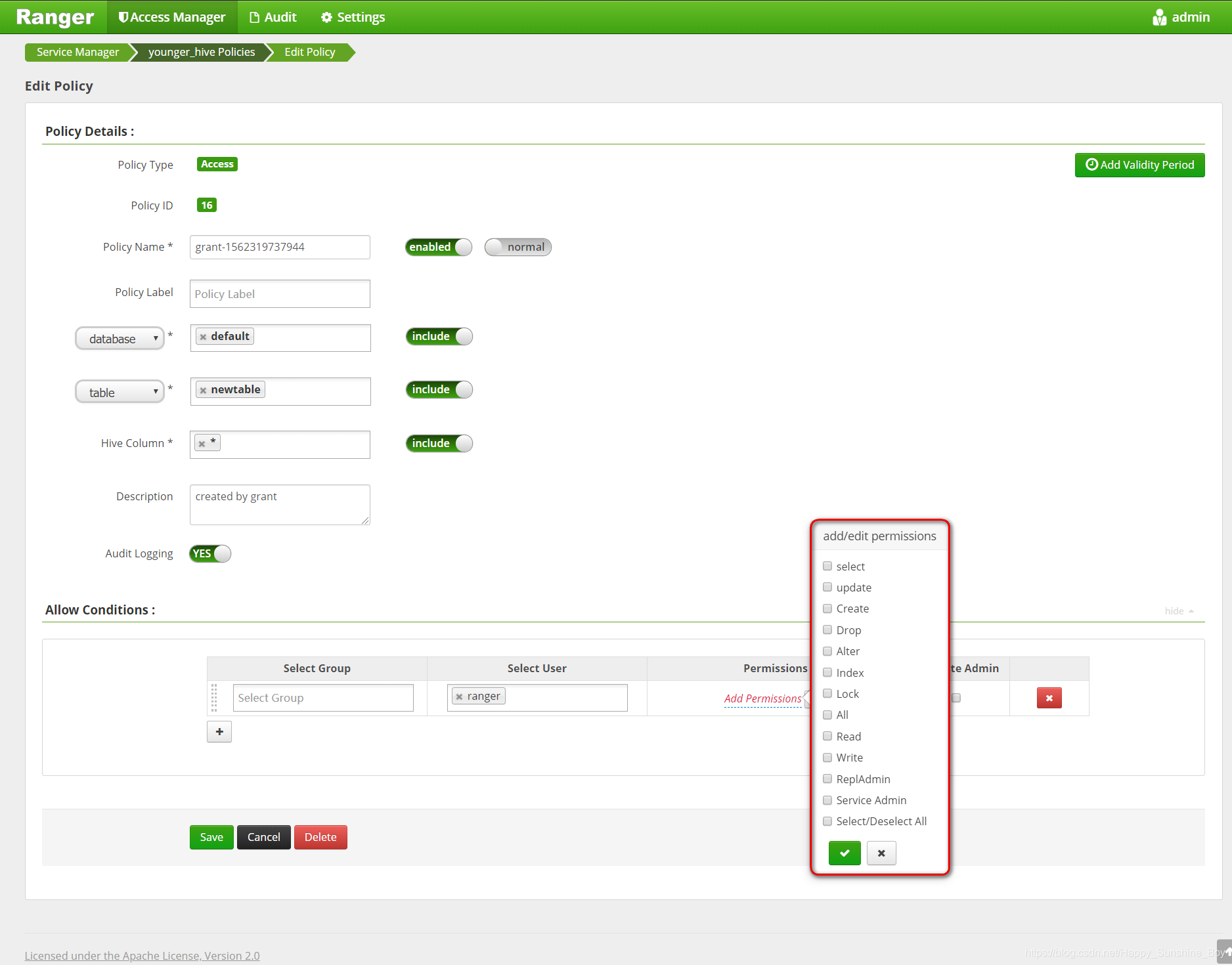The height and width of the screenshot is (965, 1232).
Task: Delete the condition row with red X
Action: click(x=1049, y=698)
